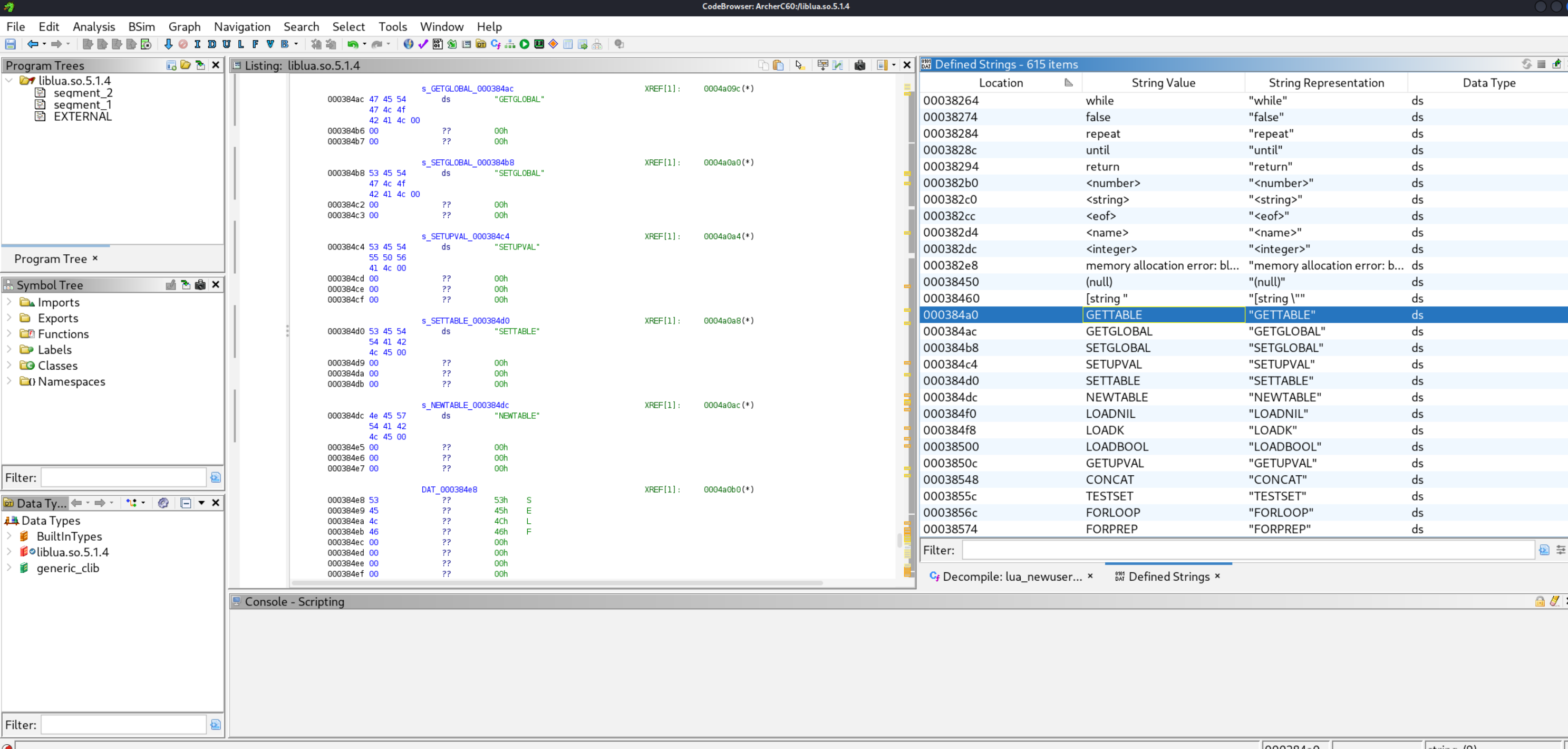Toggle Console scroll lock icon
This screenshot has height=749, width=1568.
(1540, 602)
